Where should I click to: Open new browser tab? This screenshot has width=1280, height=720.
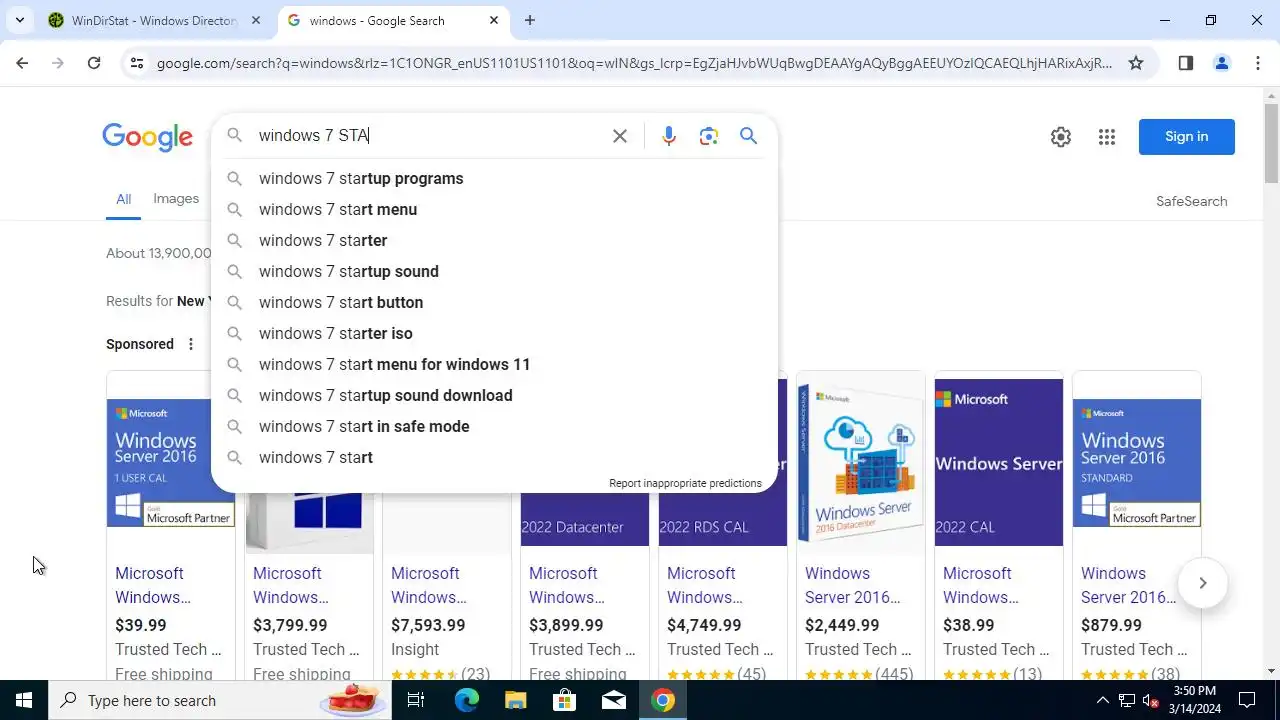pos(530,20)
